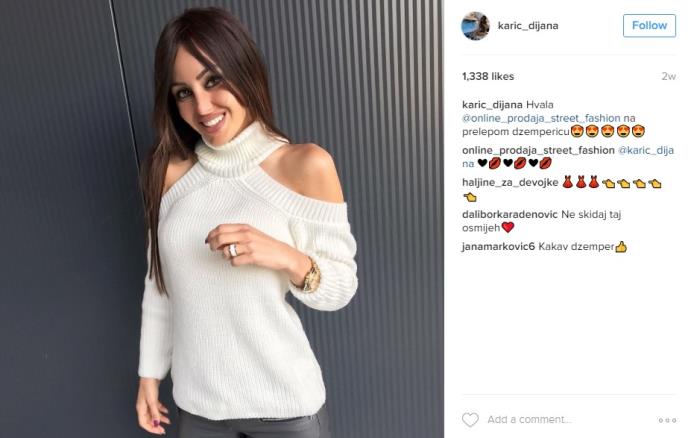Click the 2w post timestamp
This screenshot has width=688, height=438.
point(668,76)
